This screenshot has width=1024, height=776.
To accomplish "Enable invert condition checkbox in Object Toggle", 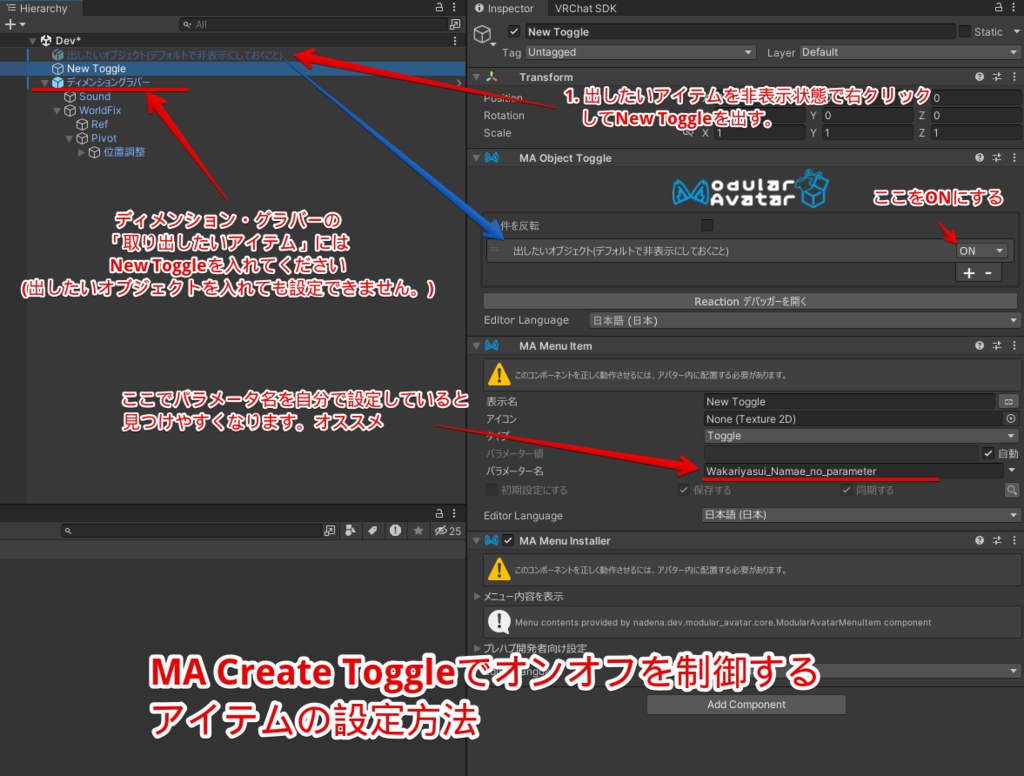I will (x=707, y=225).
